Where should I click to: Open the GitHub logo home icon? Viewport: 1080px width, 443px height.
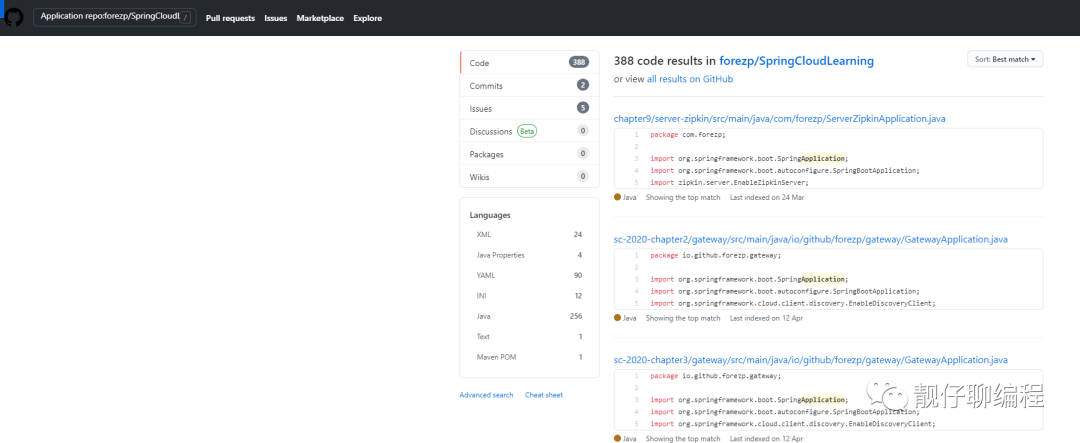[14, 17]
